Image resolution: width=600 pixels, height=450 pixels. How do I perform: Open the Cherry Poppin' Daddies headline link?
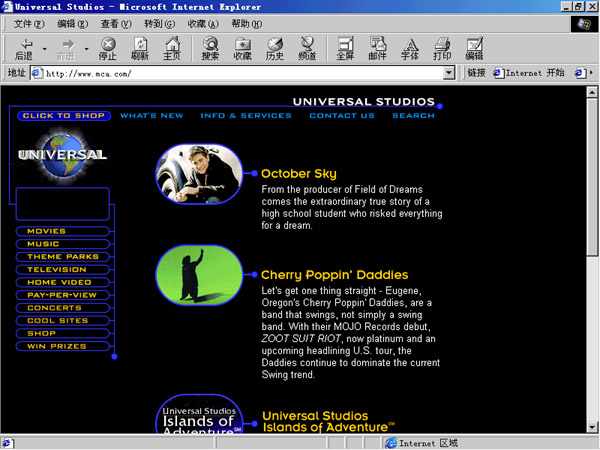334,275
